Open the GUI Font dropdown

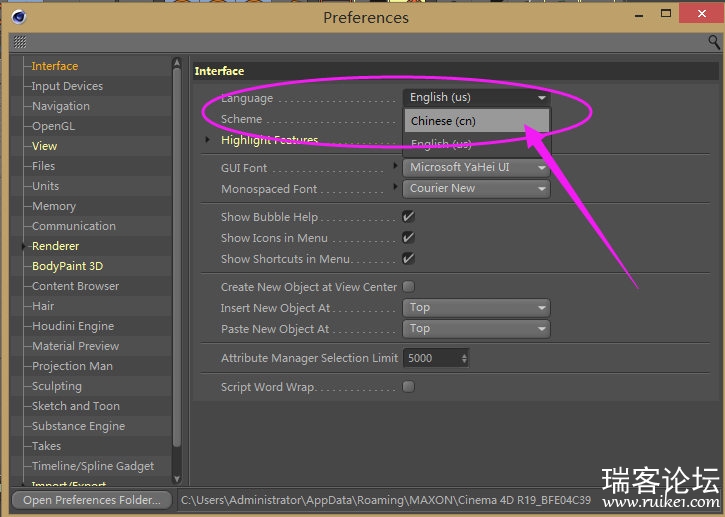(x=476, y=167)
